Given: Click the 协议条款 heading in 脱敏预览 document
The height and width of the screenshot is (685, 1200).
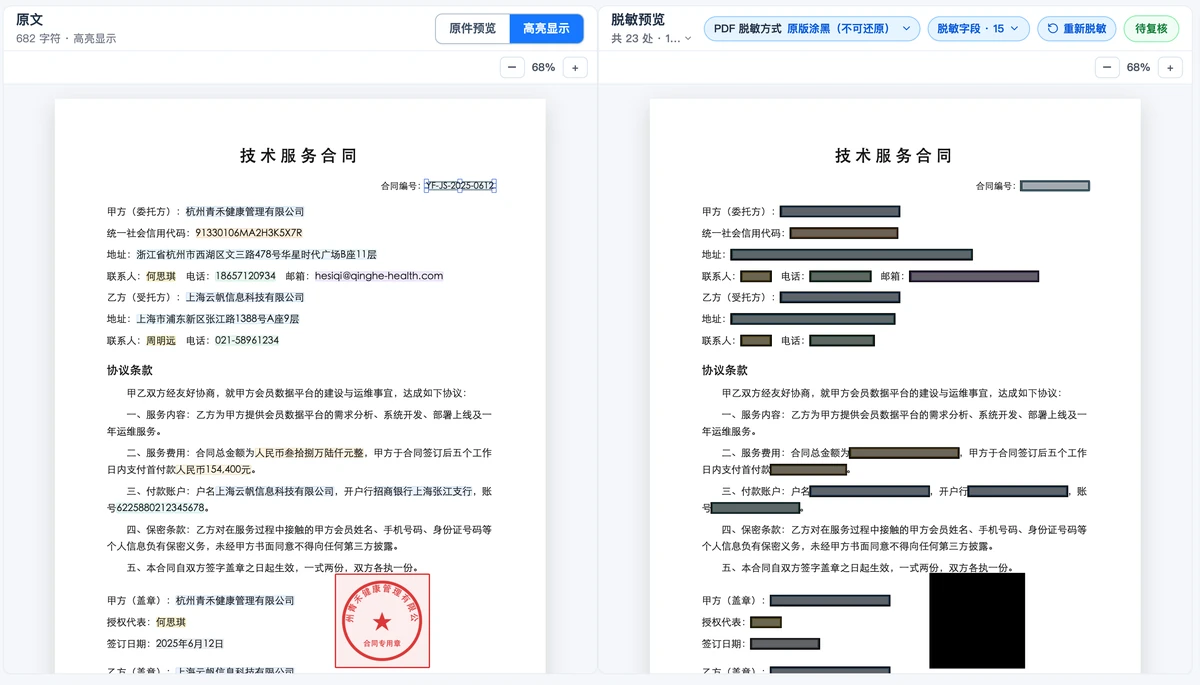Looking at the screenshot, I should pyautogui.click(x=727, y=370).
